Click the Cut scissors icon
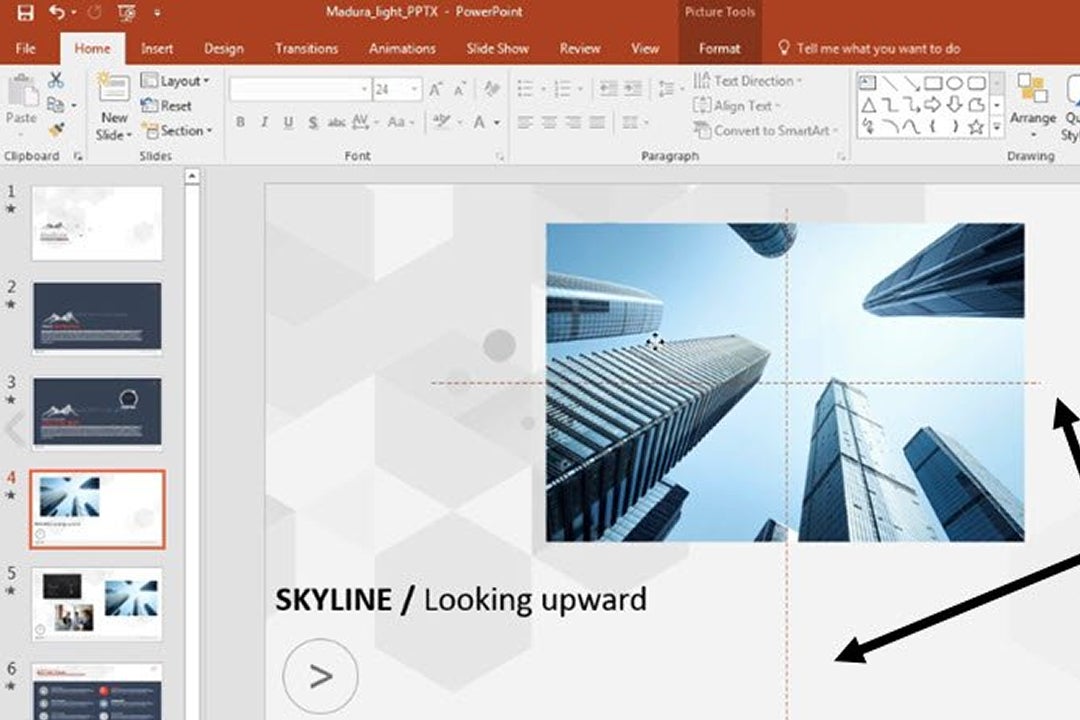The image size is (1080, 720). tap(56, 81)
